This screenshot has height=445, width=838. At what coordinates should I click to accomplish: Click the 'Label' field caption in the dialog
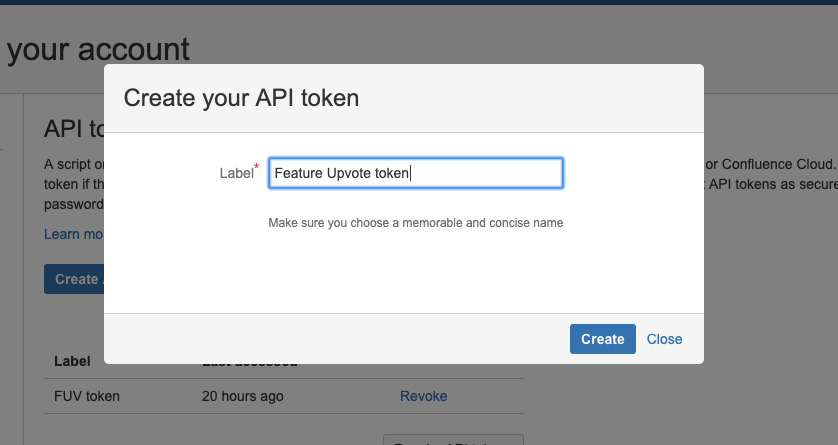tap(236, 173)
